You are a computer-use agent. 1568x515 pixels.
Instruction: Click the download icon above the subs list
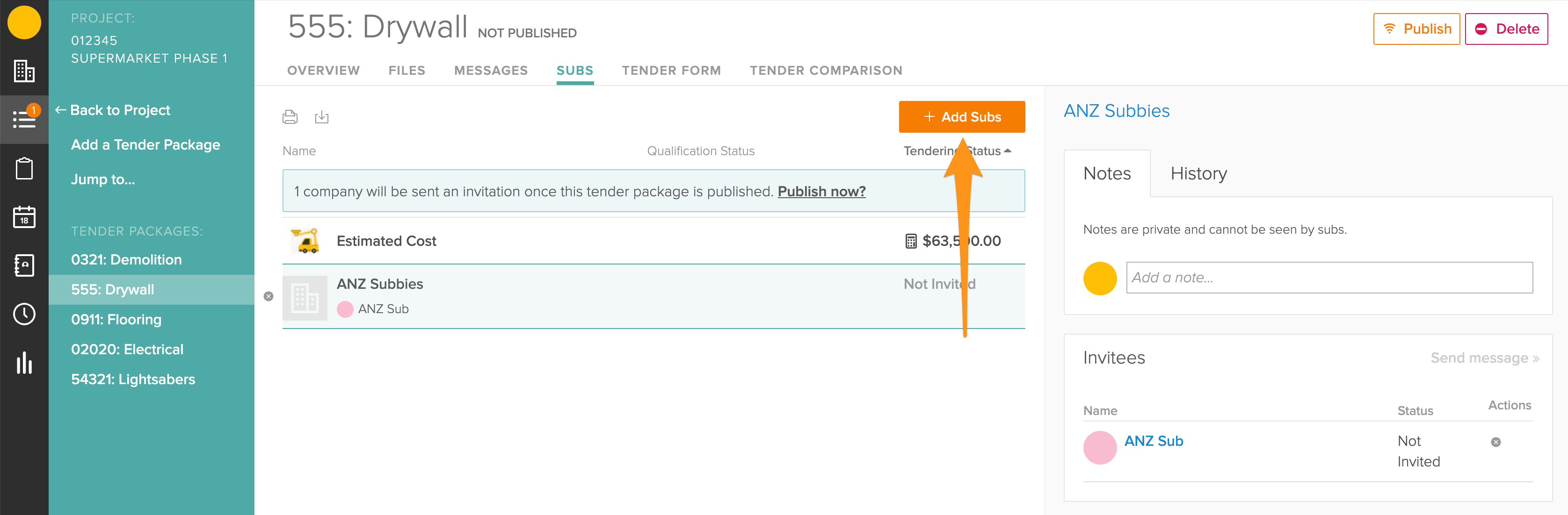click(321, 117)
